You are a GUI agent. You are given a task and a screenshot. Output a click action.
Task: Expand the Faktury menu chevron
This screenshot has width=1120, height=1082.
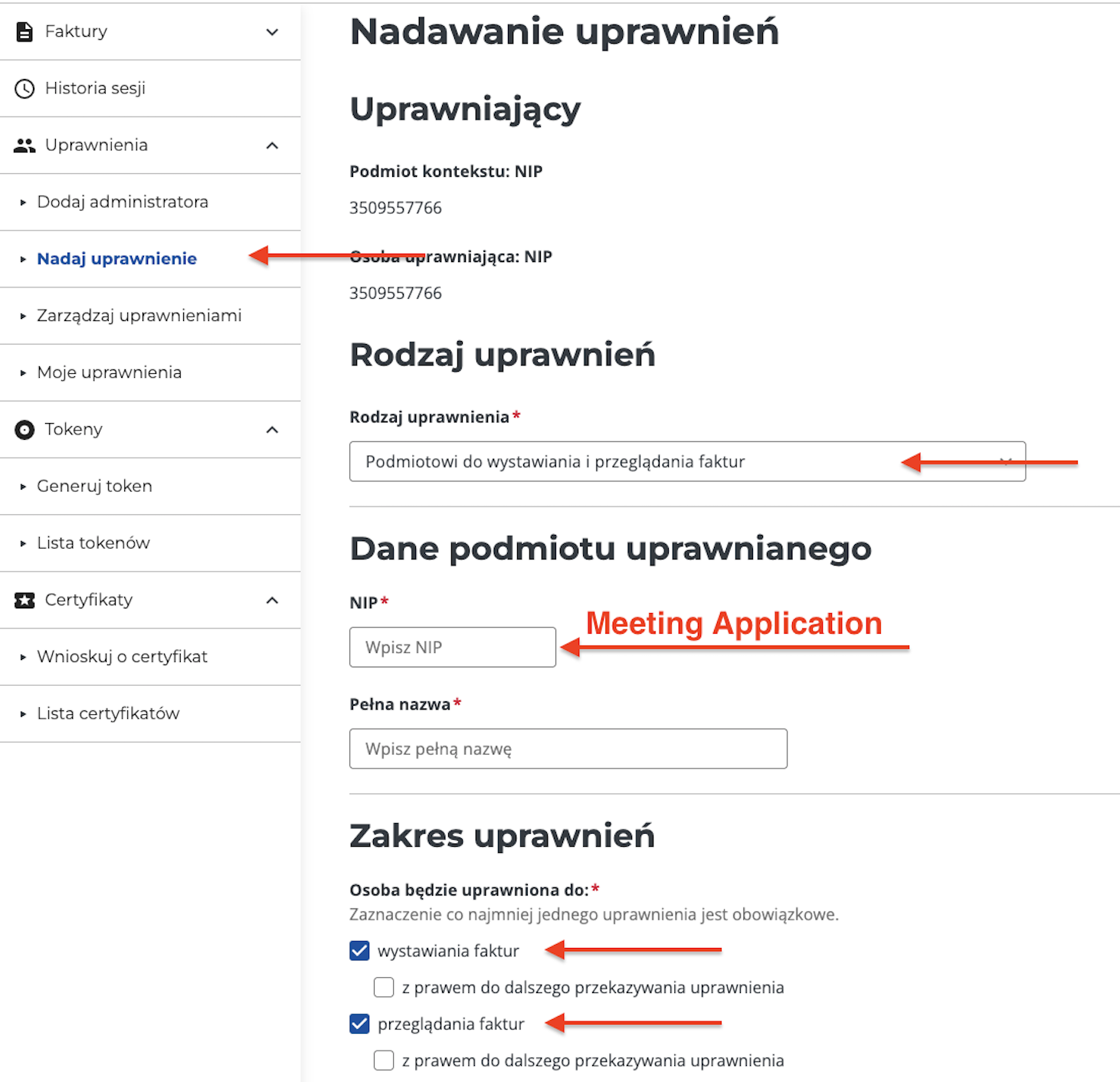272,32
